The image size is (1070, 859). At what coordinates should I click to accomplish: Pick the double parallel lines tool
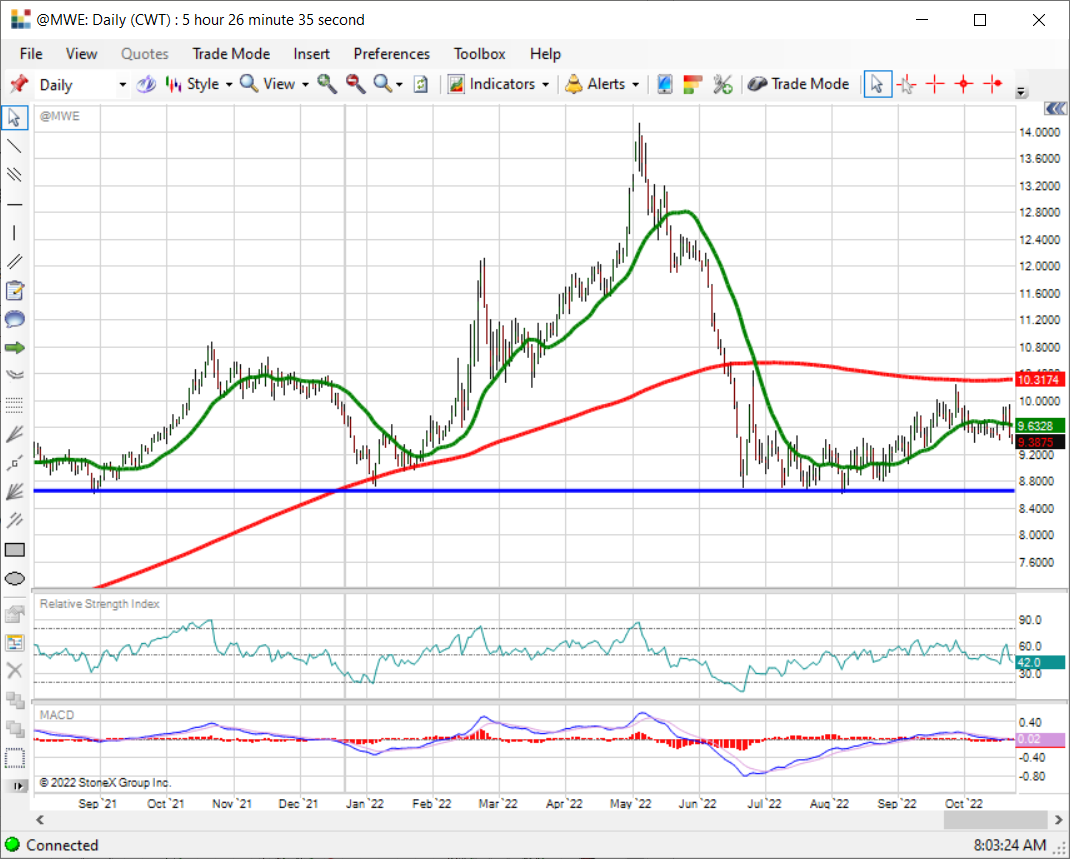(x=14, y=261)
